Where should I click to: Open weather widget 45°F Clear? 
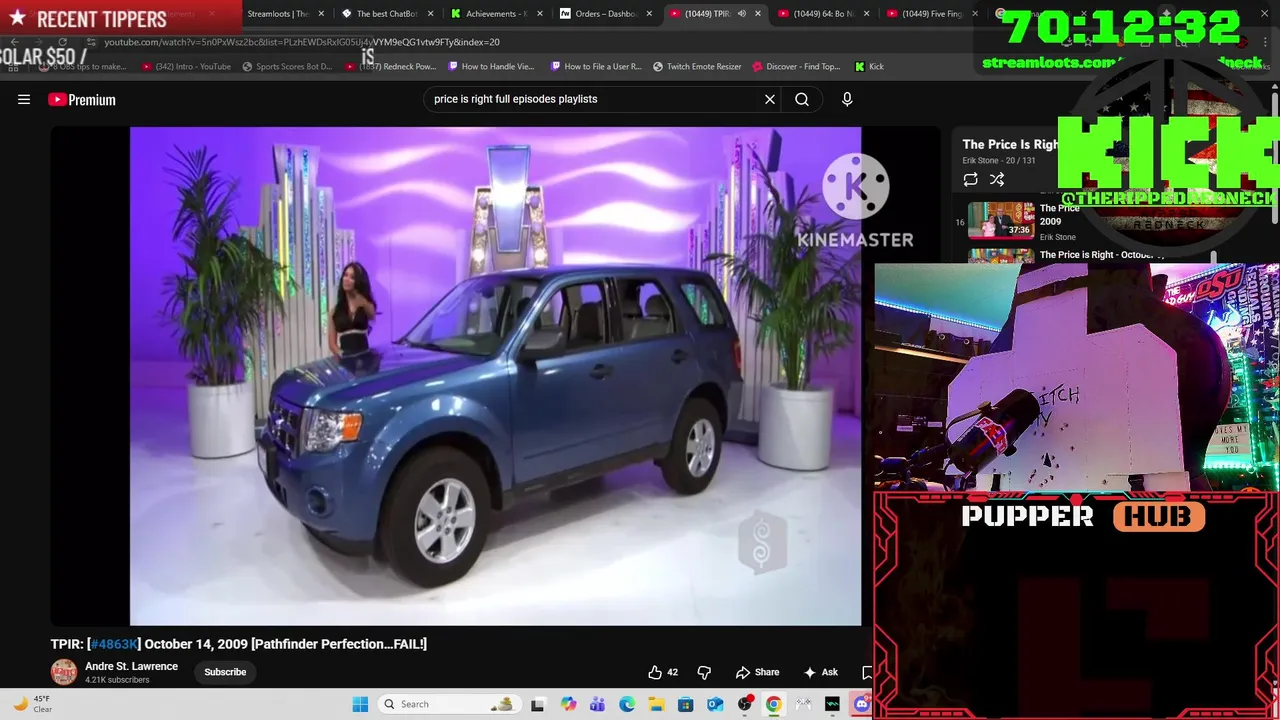coord(32,704)
